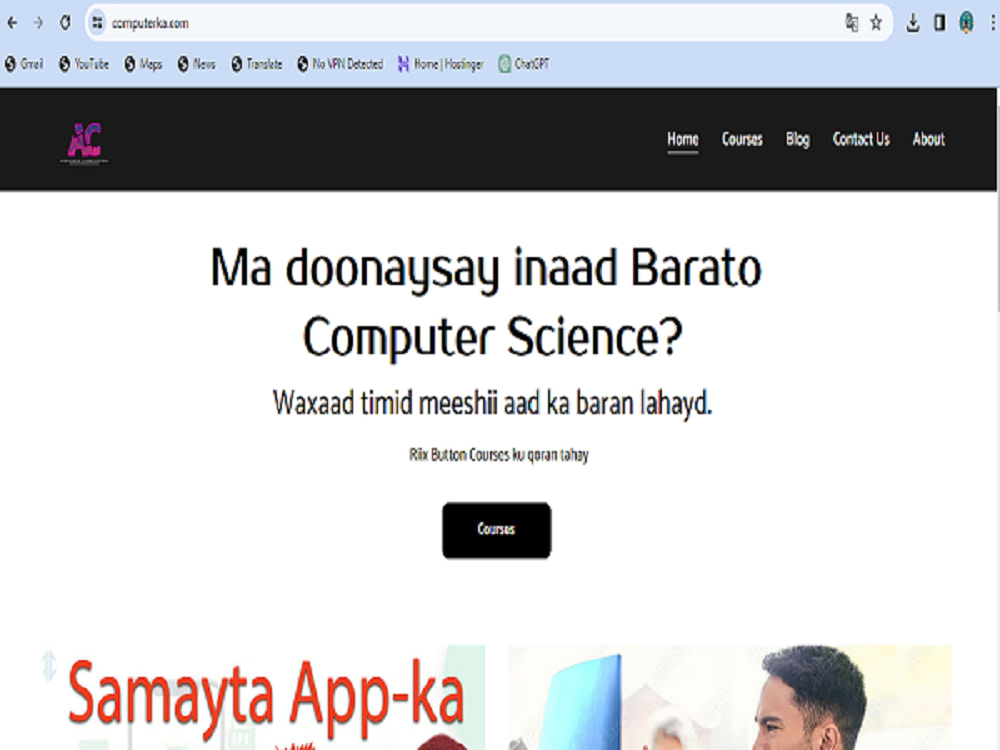This screenshot has height=750, width=1000.
Task: Click the AC site logo
Action: click(x=84, y=142)
